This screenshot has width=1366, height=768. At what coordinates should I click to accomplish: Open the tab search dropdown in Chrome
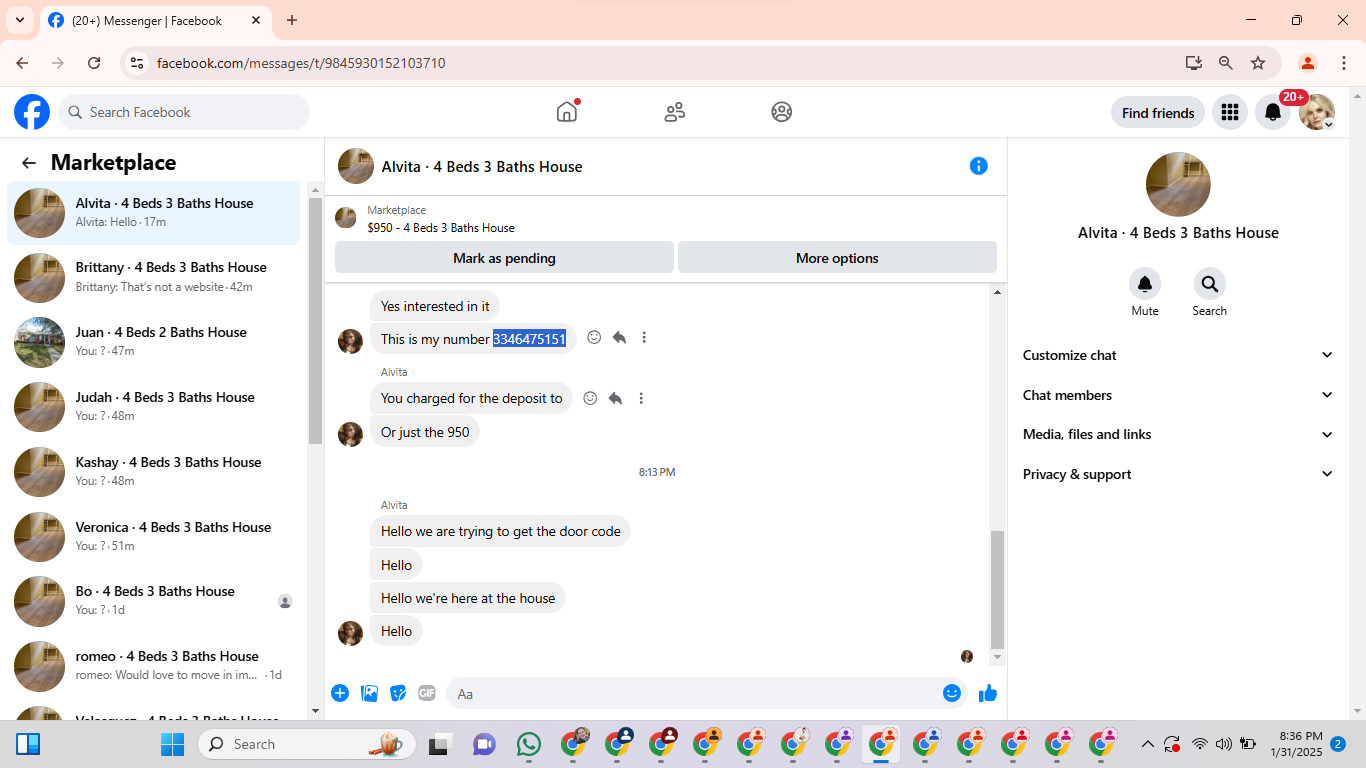tap(19, 20)
